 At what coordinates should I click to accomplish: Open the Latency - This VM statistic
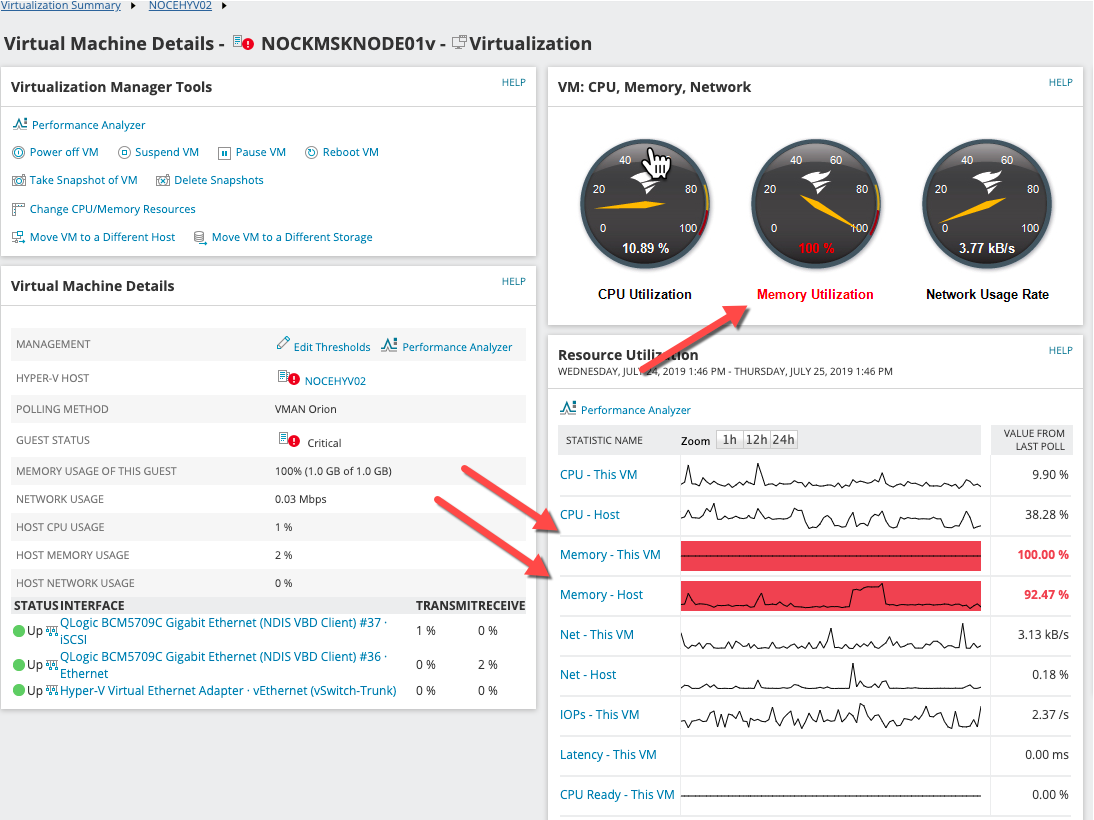(x=608, y=754)
